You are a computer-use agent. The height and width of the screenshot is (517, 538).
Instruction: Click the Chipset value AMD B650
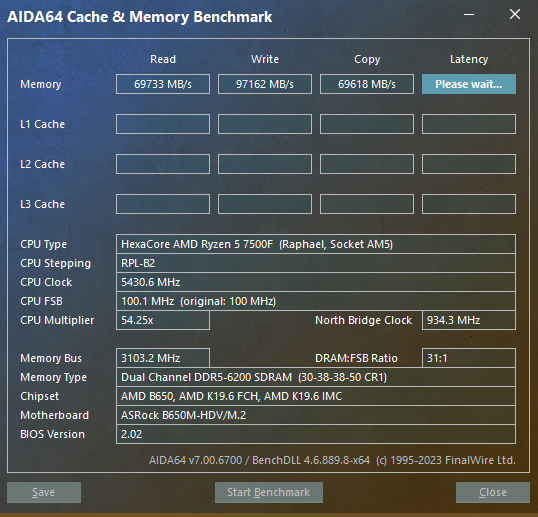click(x=316, y=396)
